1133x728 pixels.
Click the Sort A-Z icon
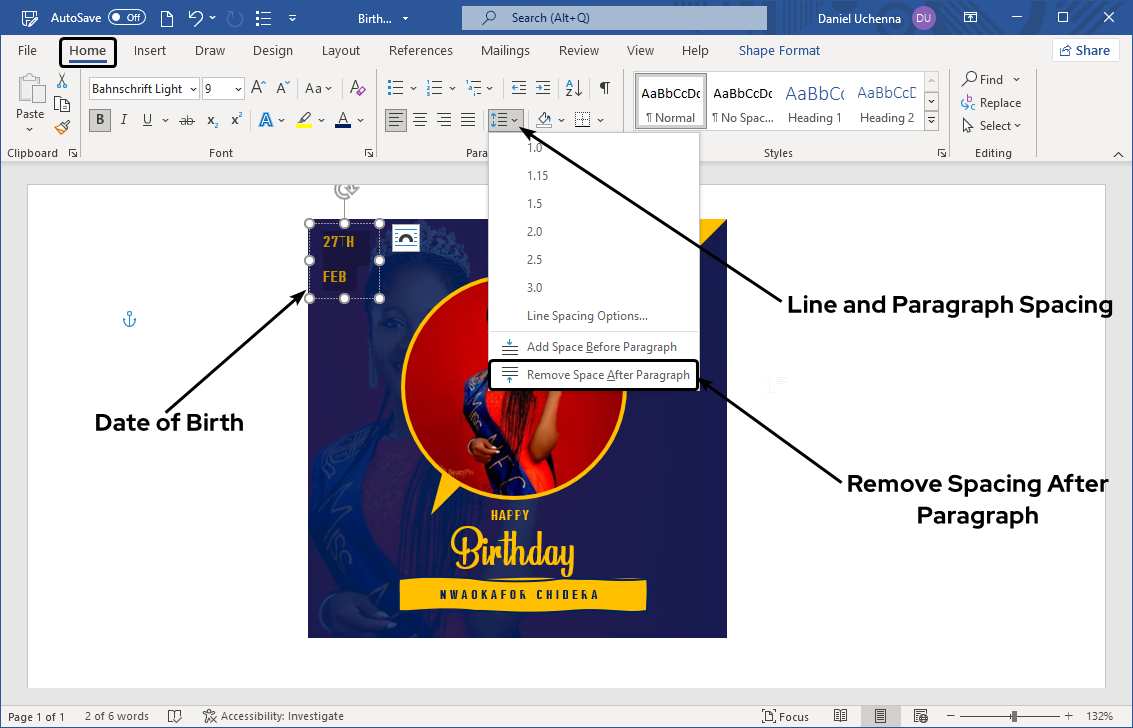574,88
